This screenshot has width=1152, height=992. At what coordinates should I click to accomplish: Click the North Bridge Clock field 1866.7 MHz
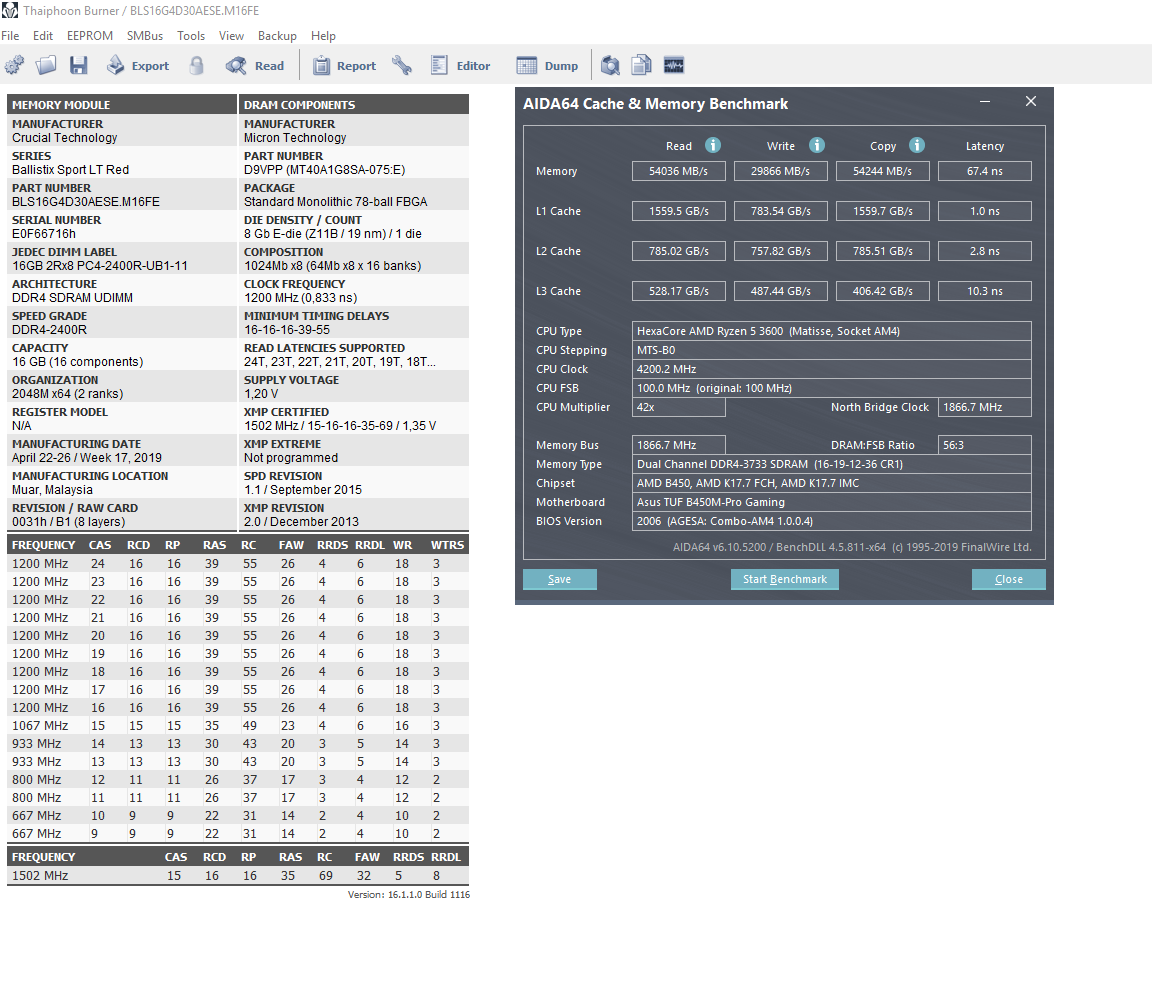coord(984,407)
